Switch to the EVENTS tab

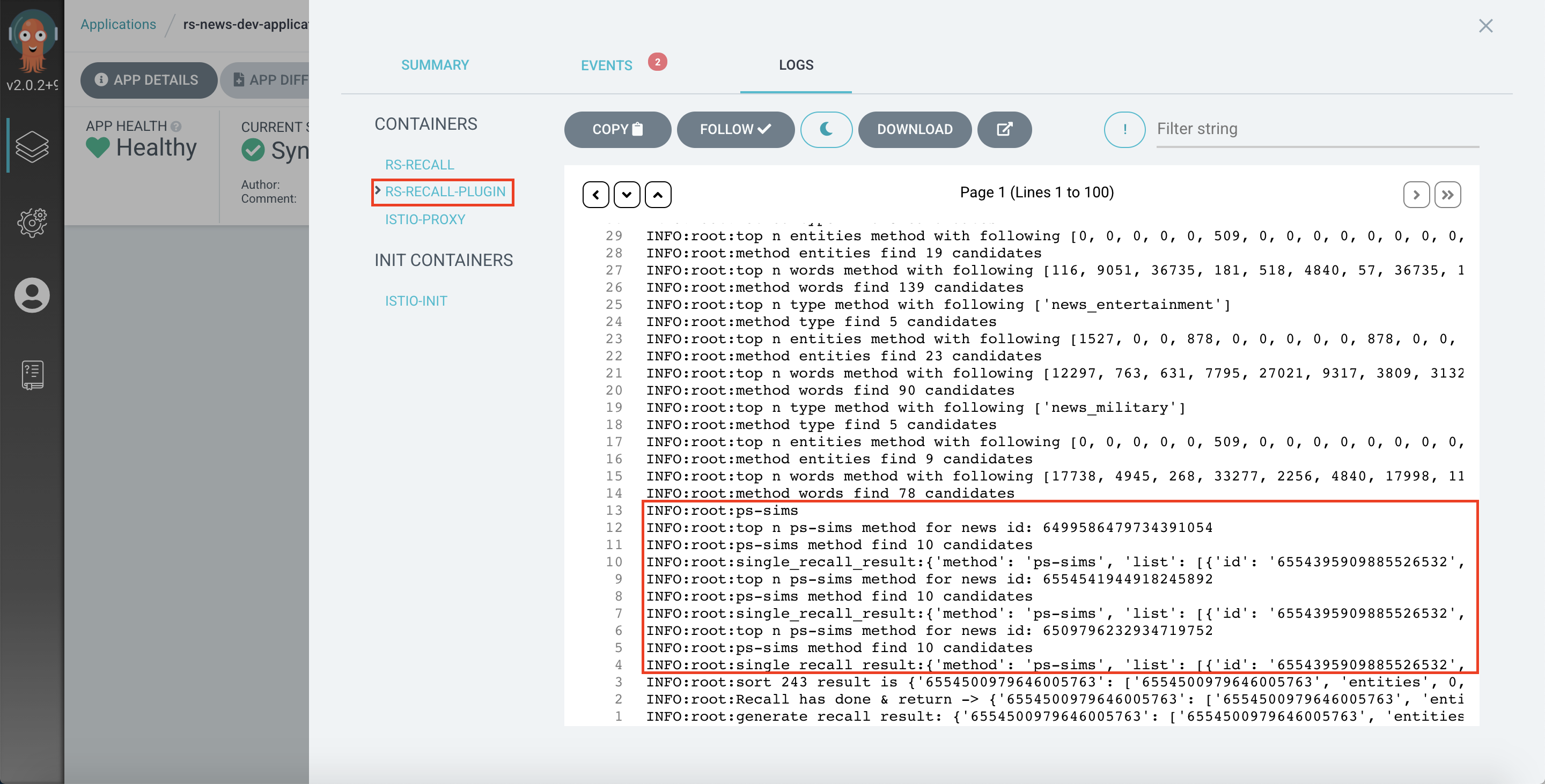pos(606,65)
